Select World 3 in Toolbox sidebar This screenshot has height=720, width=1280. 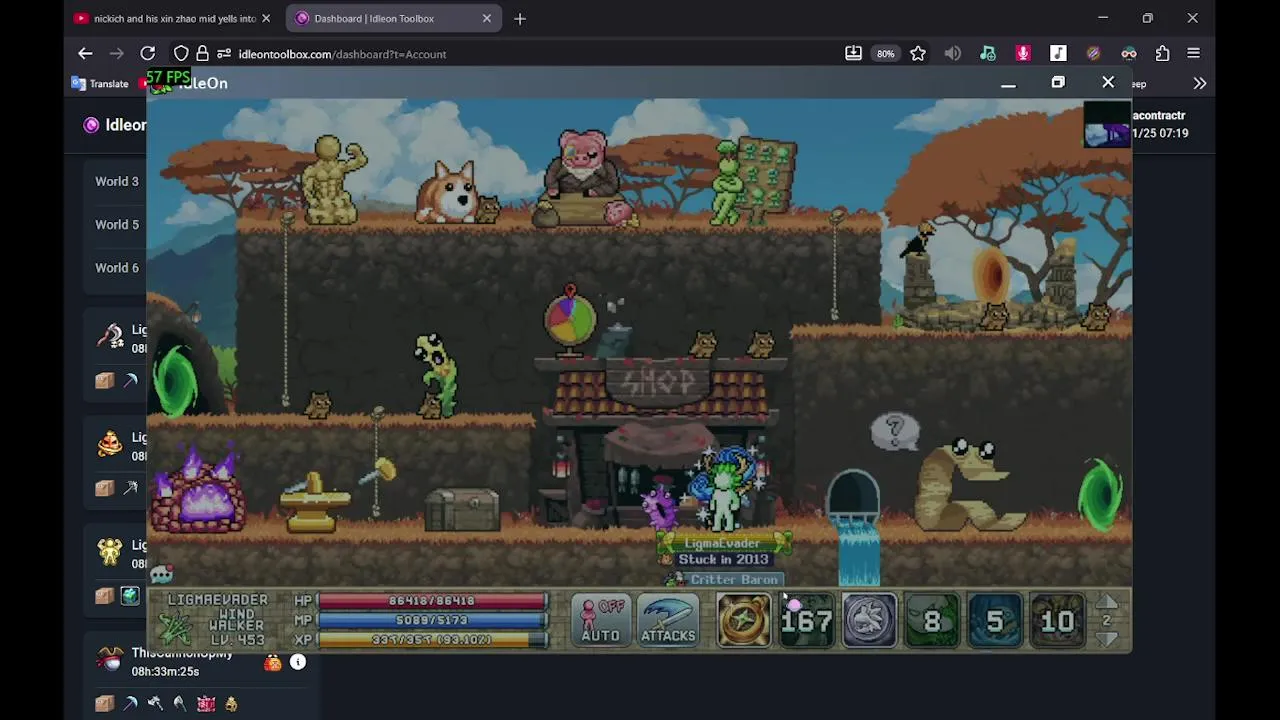pos(117,181)
